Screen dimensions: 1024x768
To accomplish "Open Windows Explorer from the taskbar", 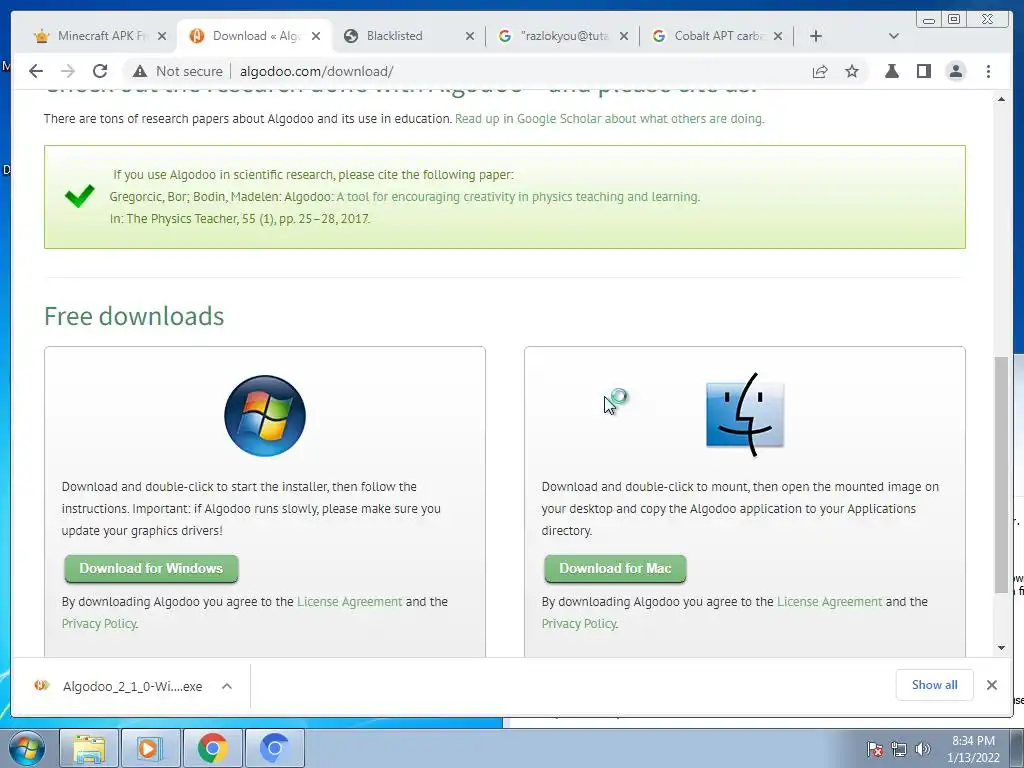I will tap(89, 748).
